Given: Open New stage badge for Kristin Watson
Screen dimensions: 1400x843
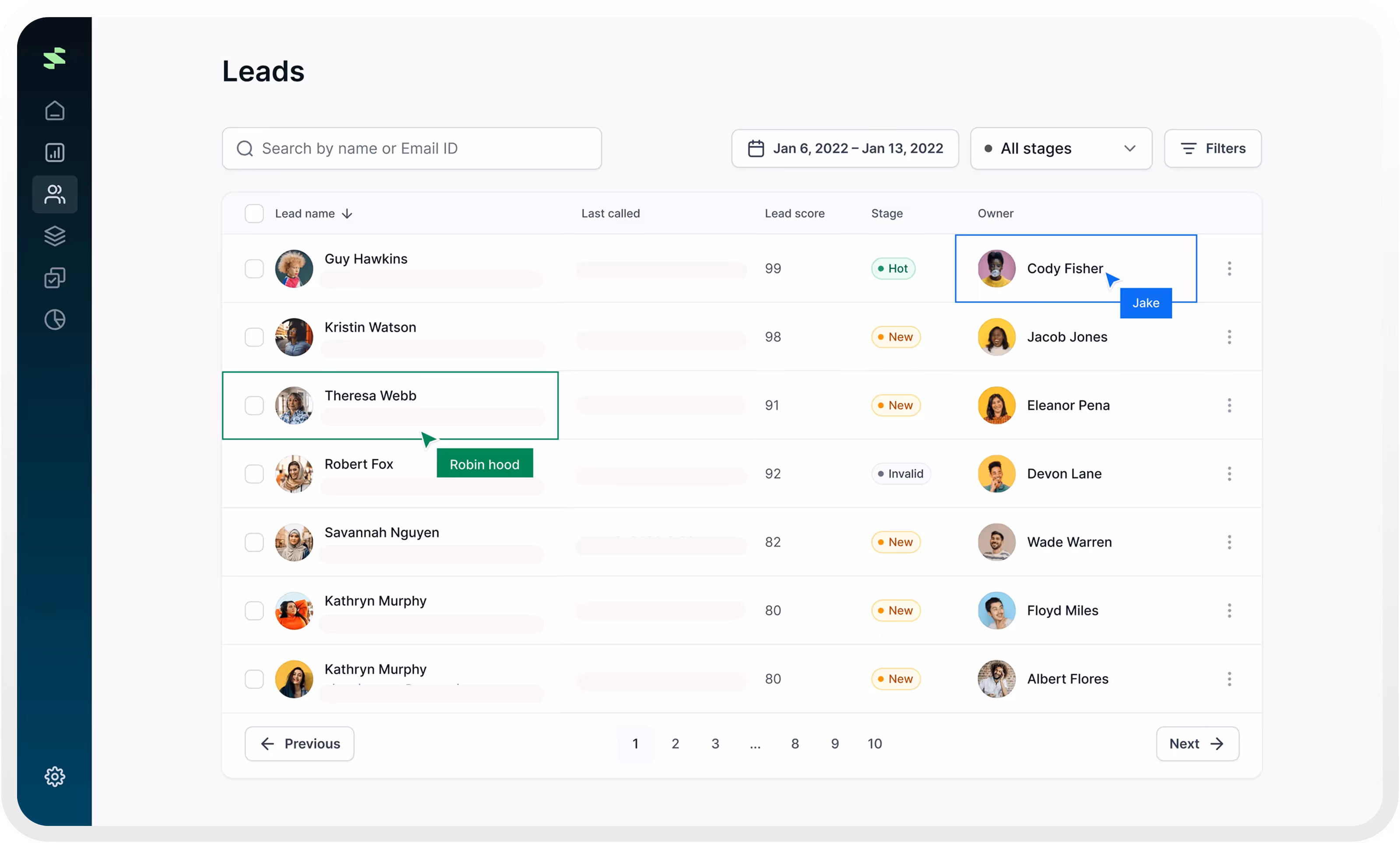Looking at the screenshot, I should (x=895, y=337).
